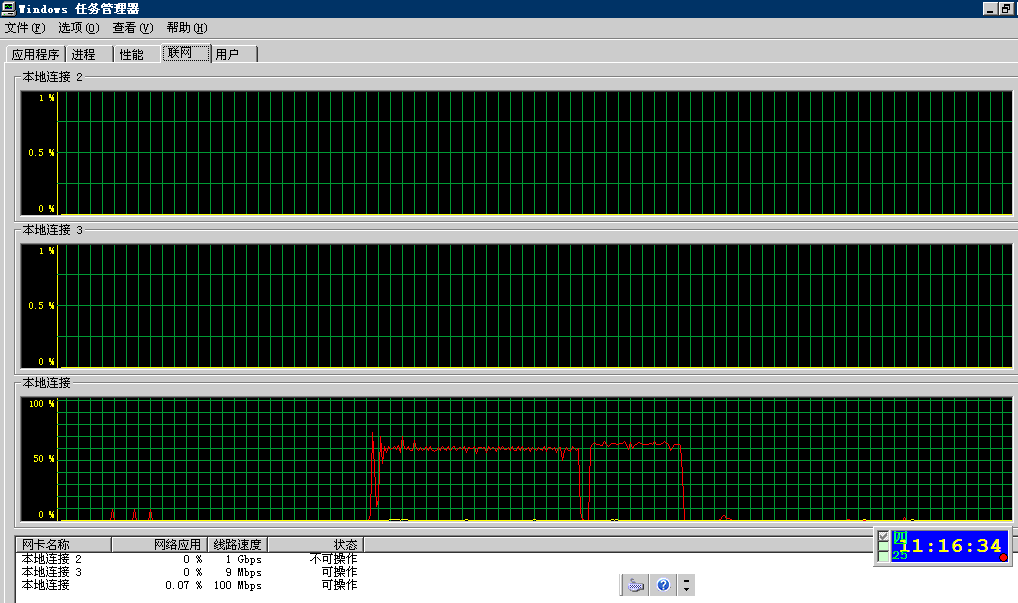Click the red dot on clock widget
The image size is (1018, 603).
tap(1003, 558)
